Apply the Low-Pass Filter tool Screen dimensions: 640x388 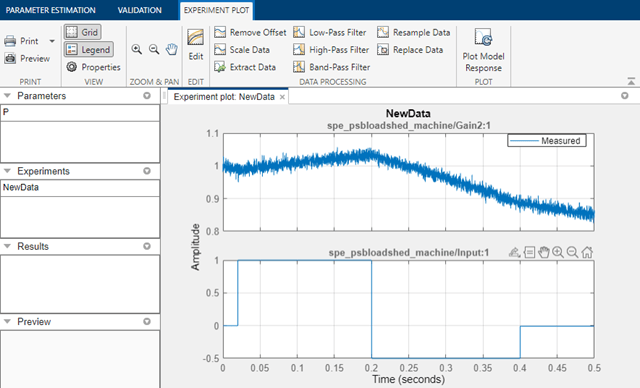click(330, 32)
